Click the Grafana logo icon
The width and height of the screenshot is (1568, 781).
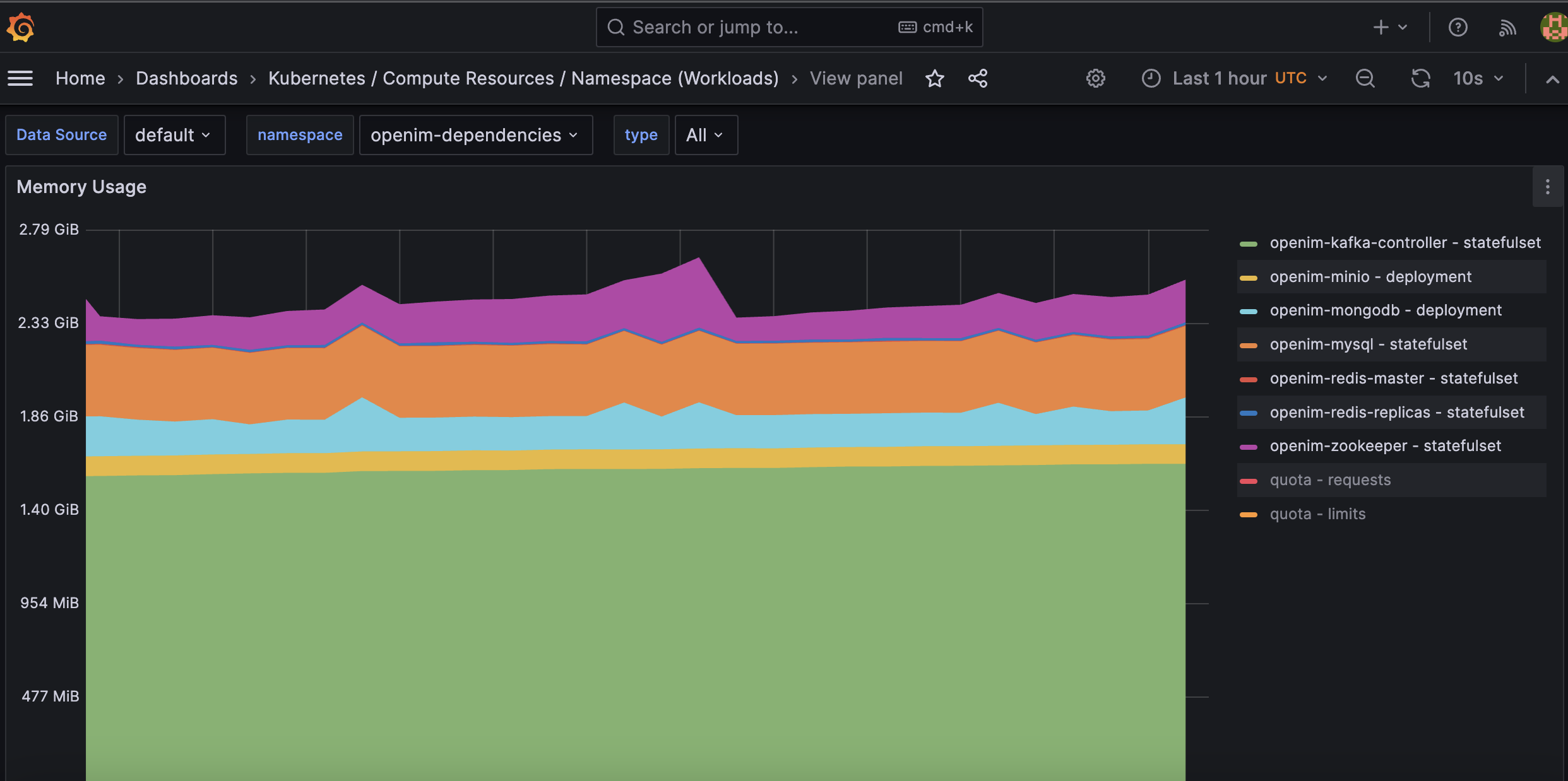(21, 27)
